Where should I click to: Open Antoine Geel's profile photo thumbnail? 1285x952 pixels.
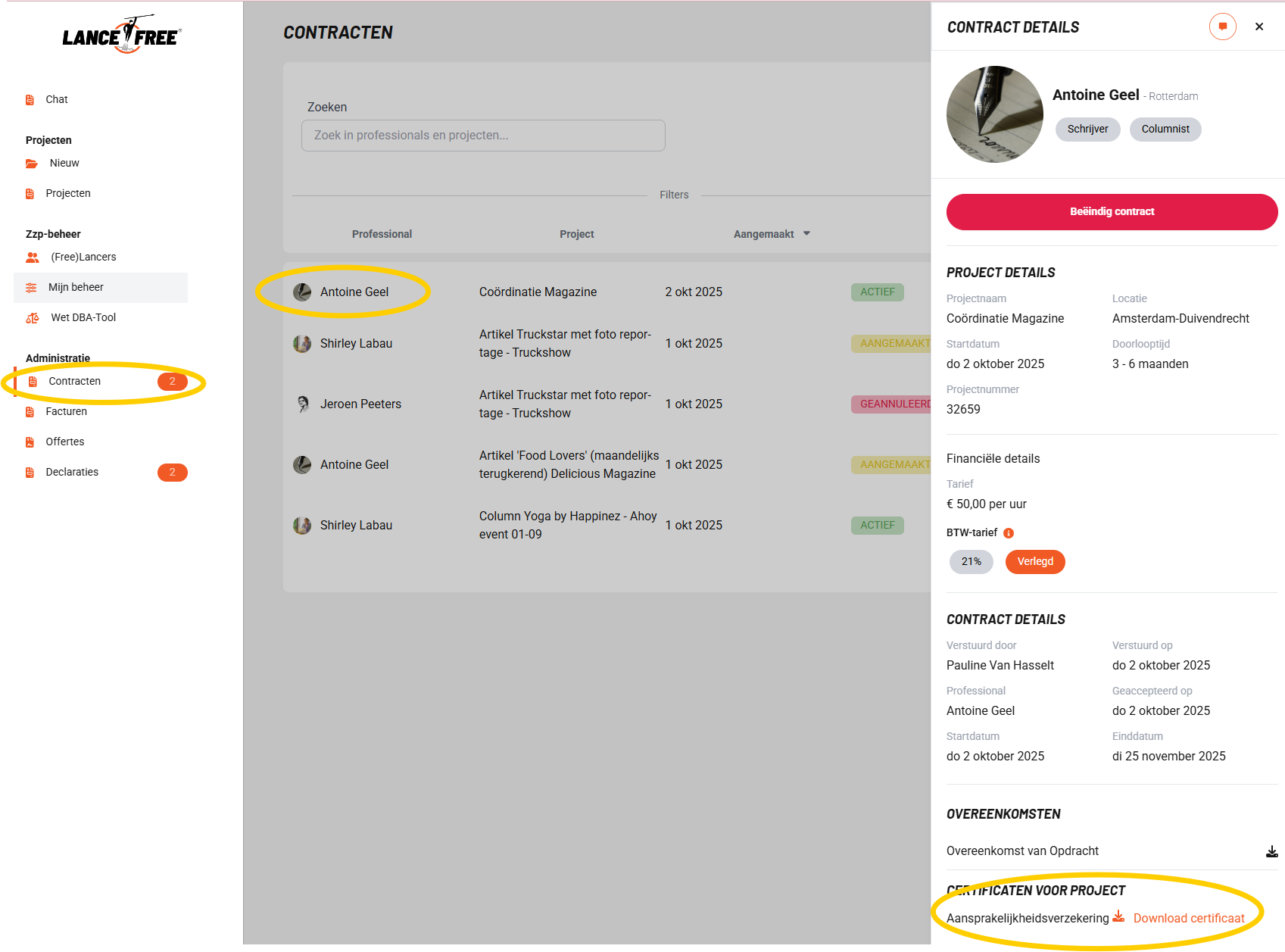pos(994,114)
